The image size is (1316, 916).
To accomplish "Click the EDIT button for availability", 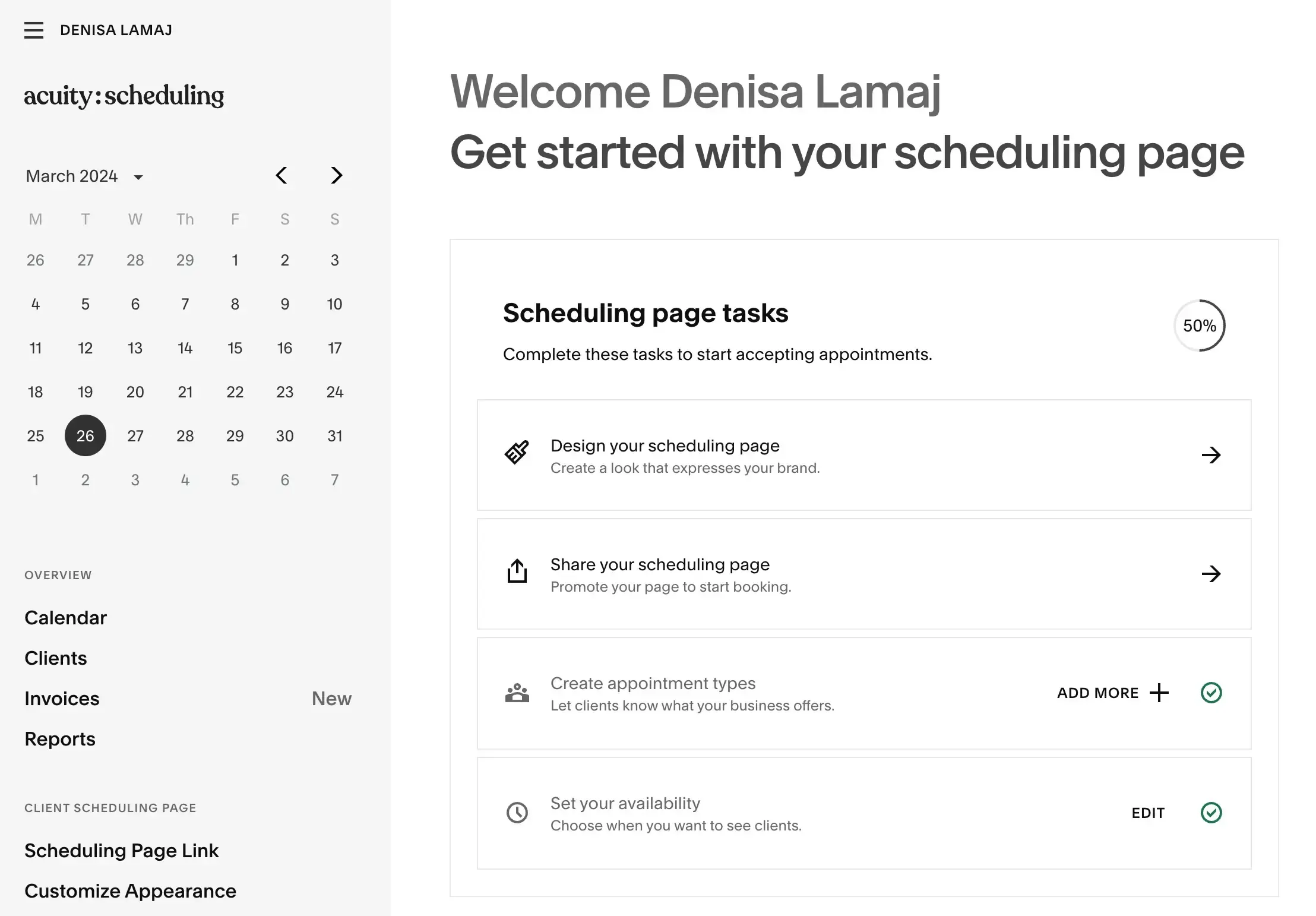I will [x=1147, y=813].
